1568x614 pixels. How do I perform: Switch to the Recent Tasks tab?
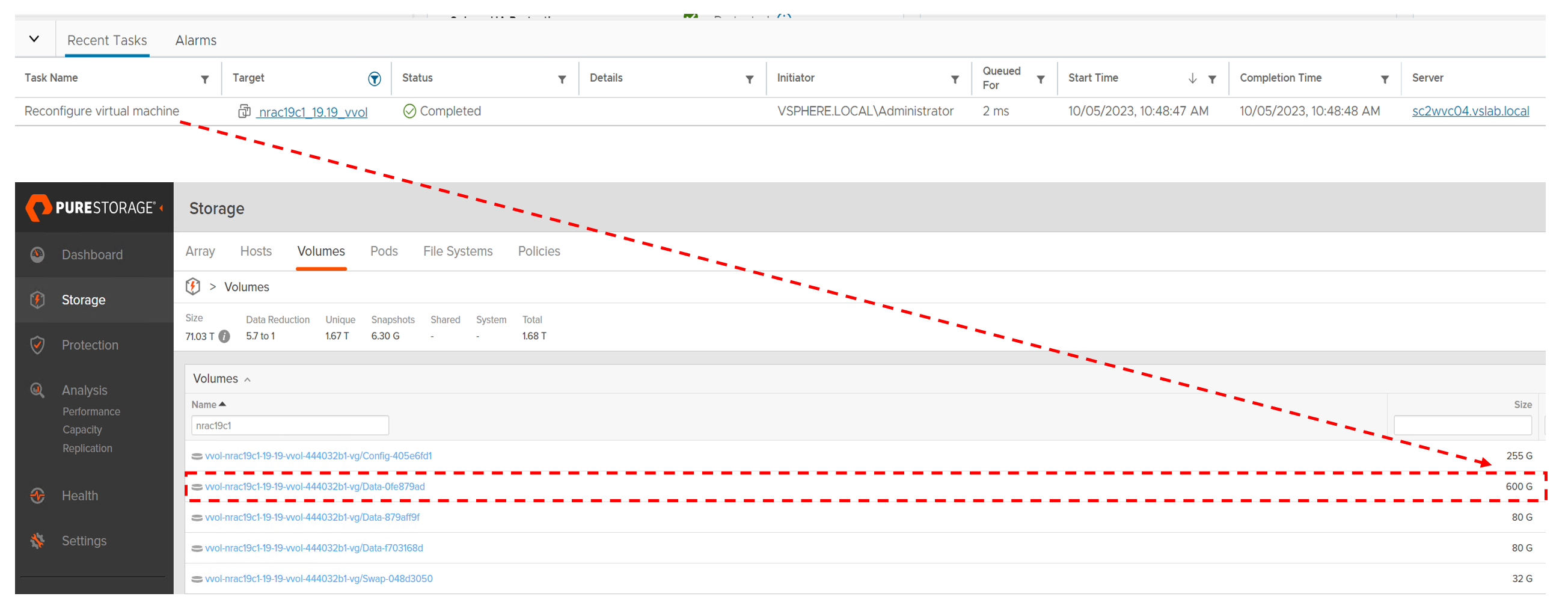(x=107, y=40)
